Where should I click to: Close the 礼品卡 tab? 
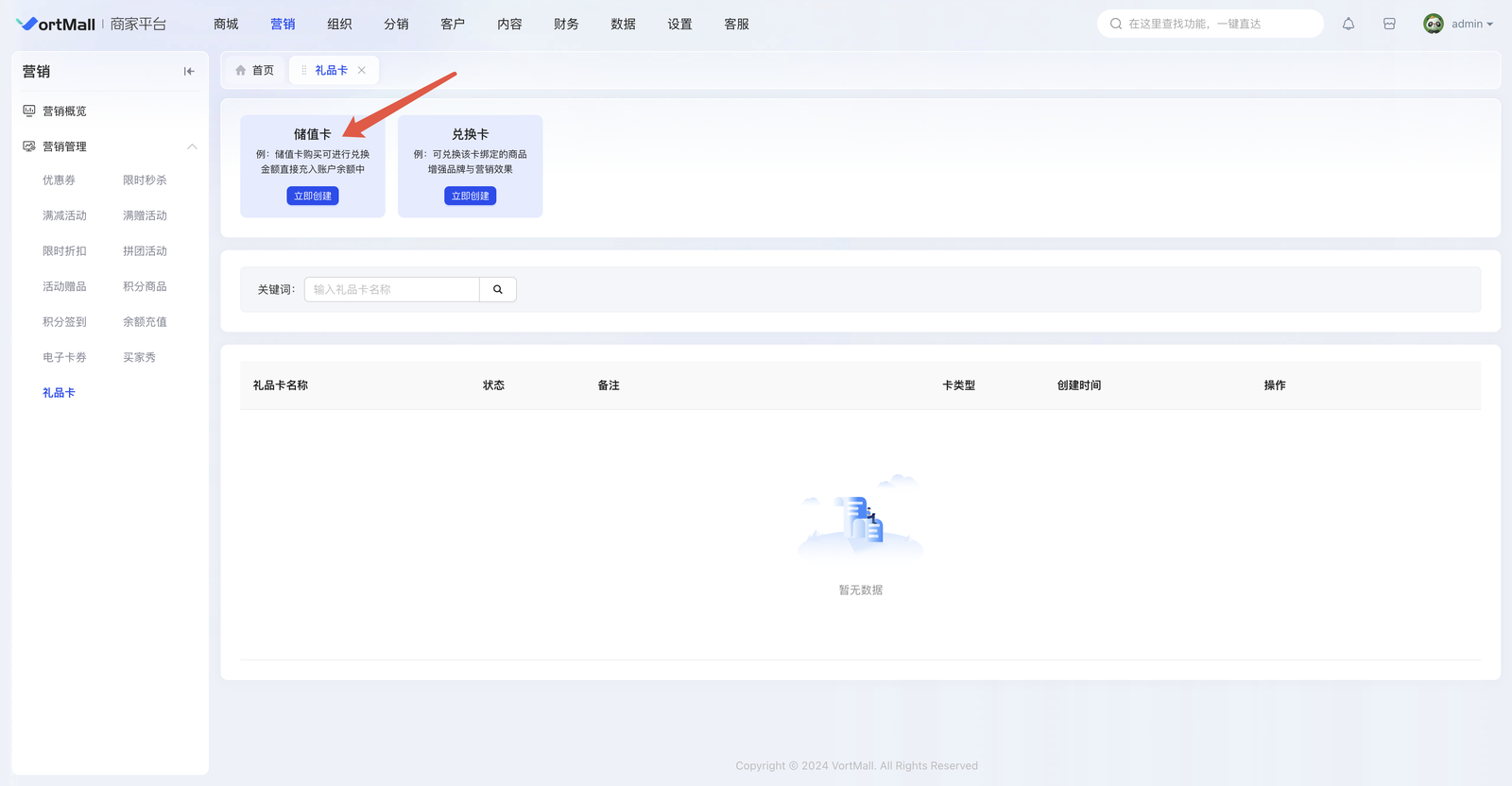coord(362,71)
